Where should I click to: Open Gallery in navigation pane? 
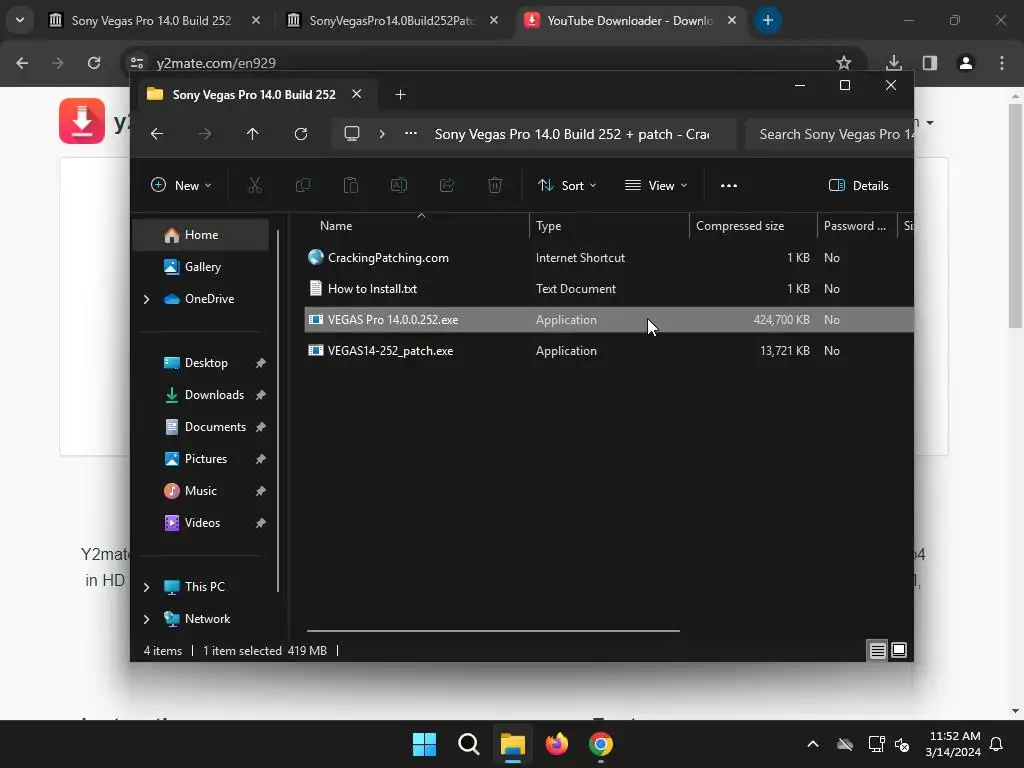point(201,266)
